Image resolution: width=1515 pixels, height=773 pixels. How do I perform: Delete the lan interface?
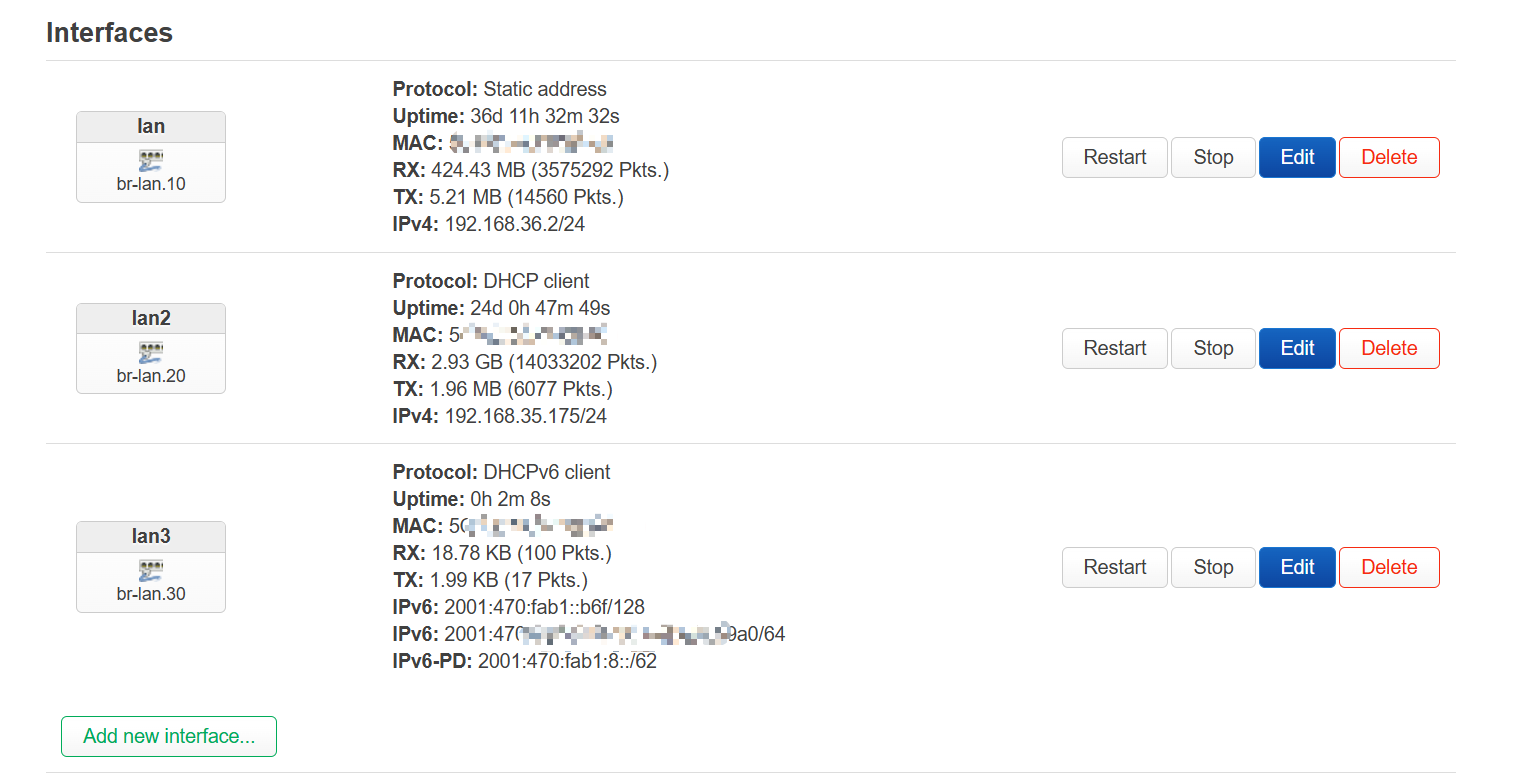tap(1388, 157)
